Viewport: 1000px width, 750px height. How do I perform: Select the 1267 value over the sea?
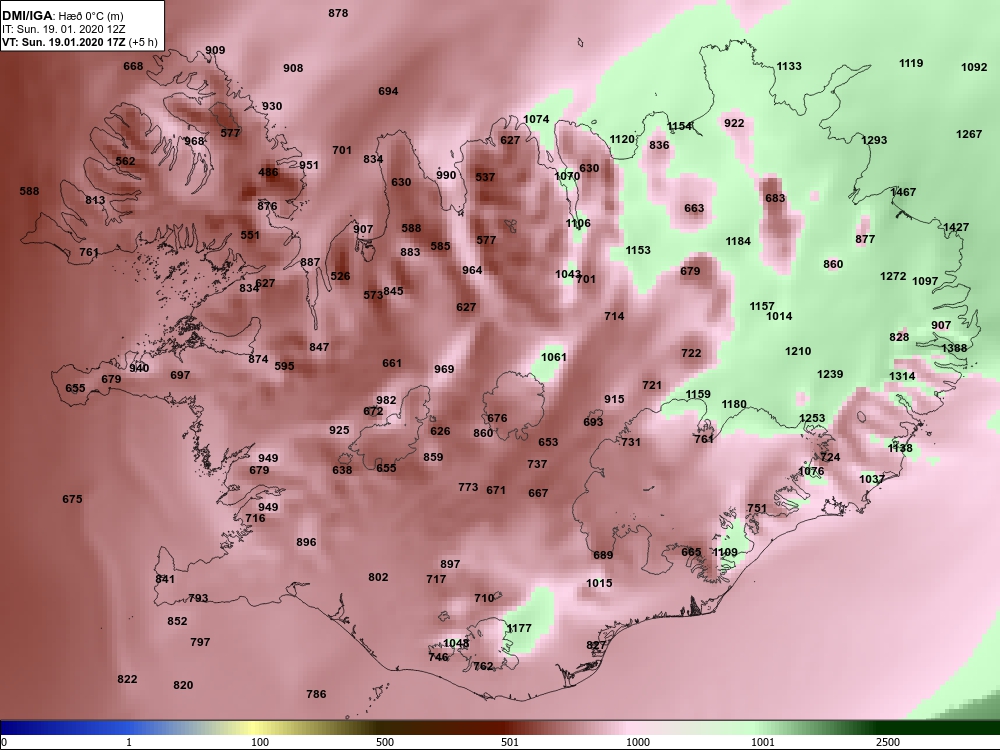tap(969, 134)
